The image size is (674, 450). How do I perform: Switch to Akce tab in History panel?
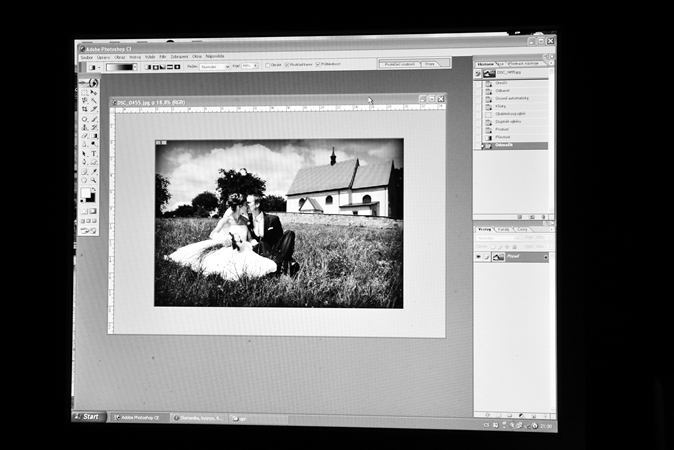500,64
